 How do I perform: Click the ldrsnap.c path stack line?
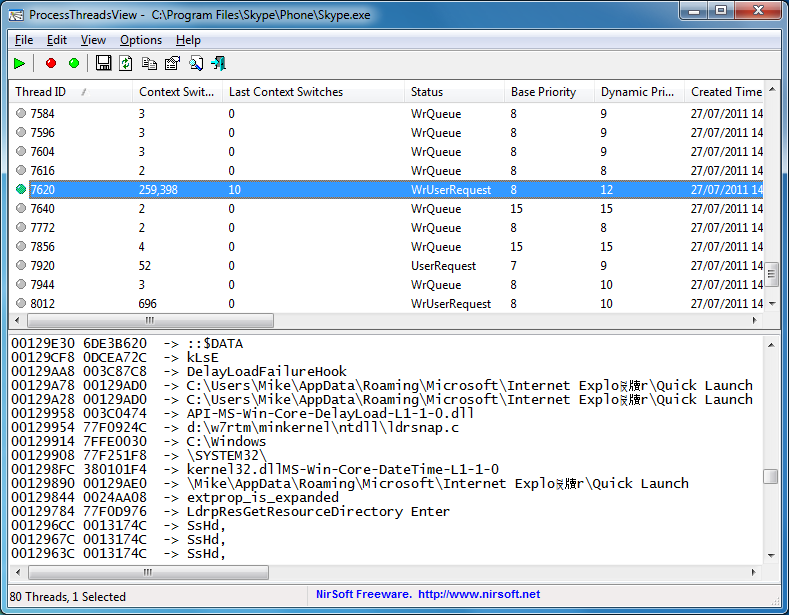click(x=235, y=427)
